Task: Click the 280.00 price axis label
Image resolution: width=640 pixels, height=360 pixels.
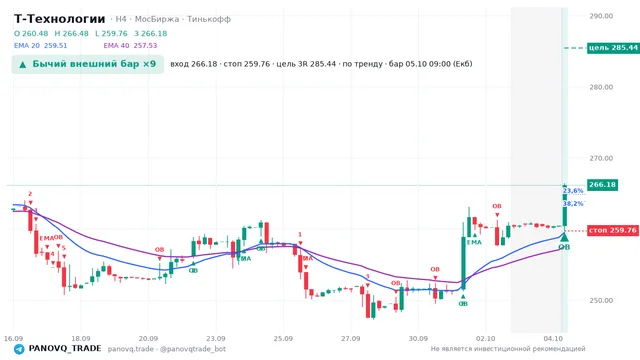Action: (x=601, y=87)
